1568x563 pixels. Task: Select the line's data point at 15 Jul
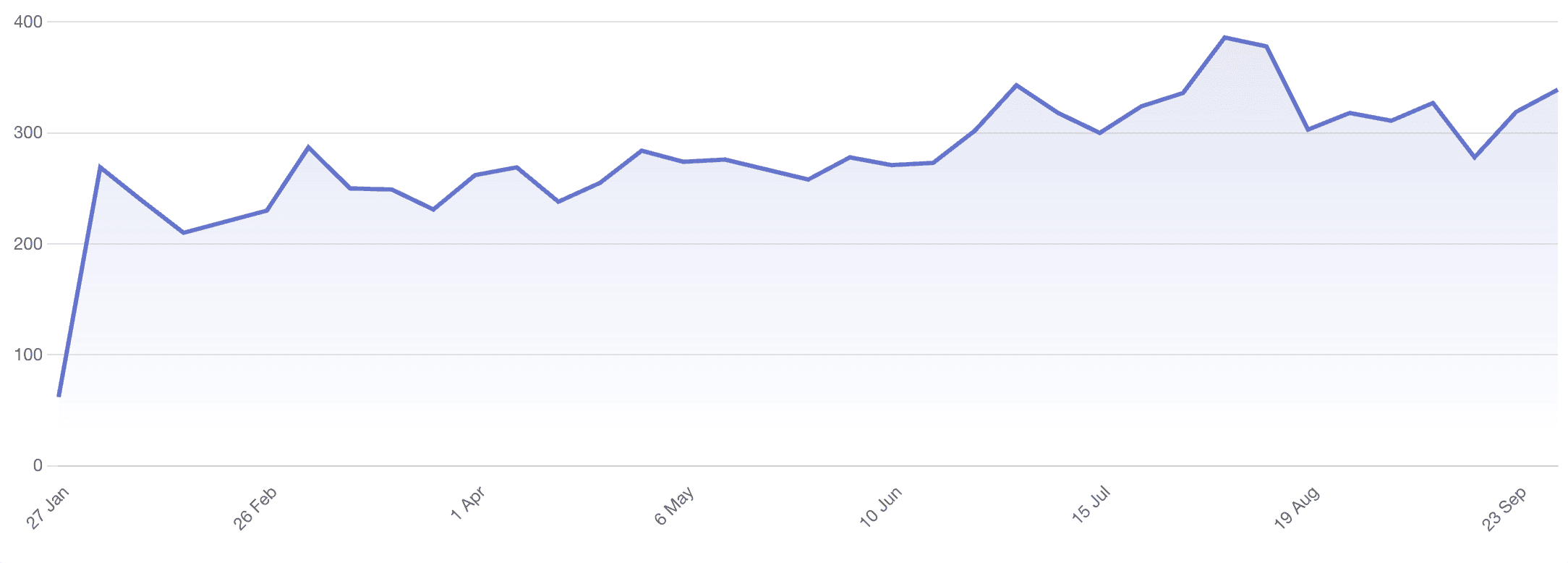tap(1100, 133)
